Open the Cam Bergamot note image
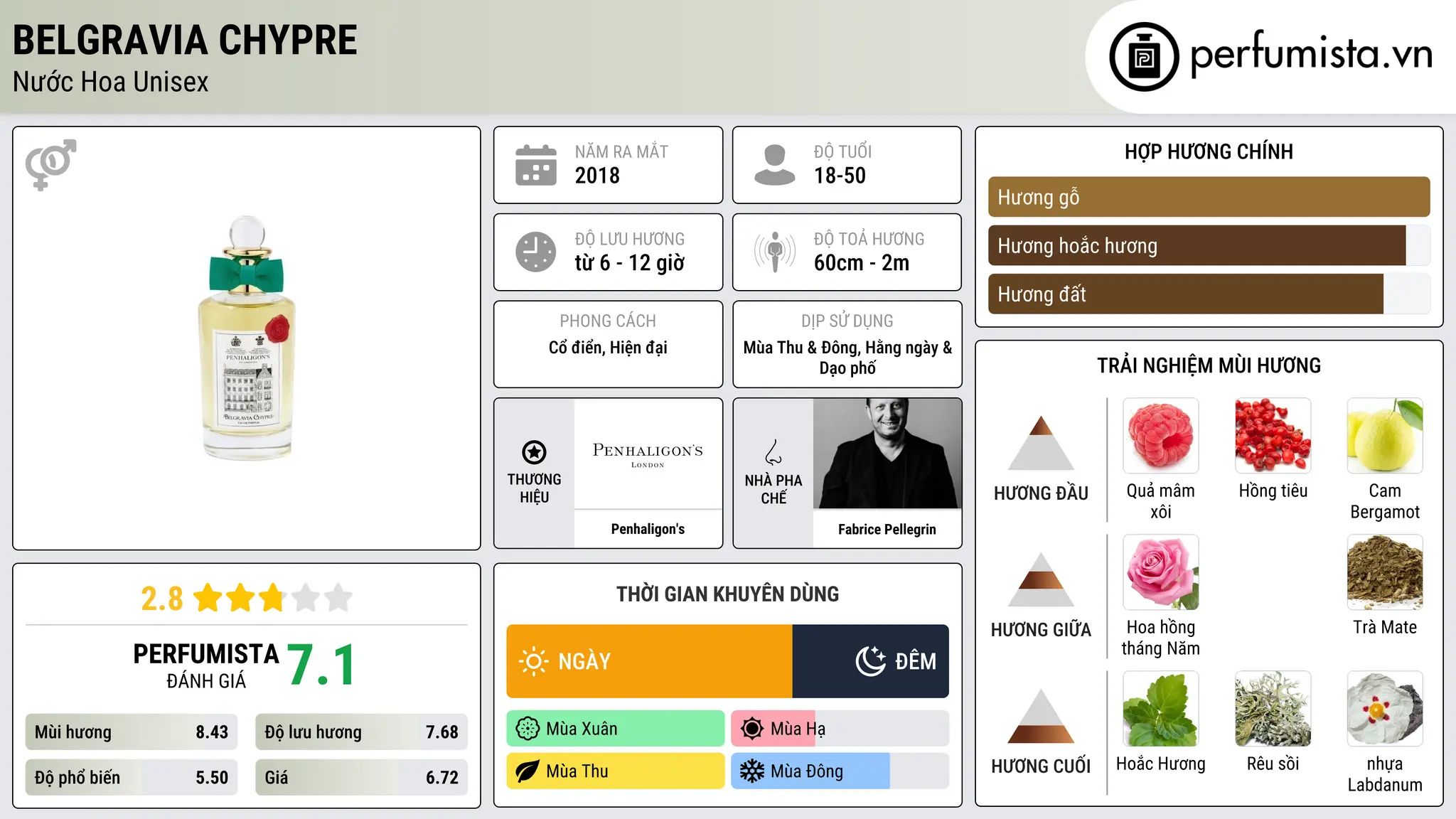This screenshot has width=1456, height=819. (x=1385, y=436)
